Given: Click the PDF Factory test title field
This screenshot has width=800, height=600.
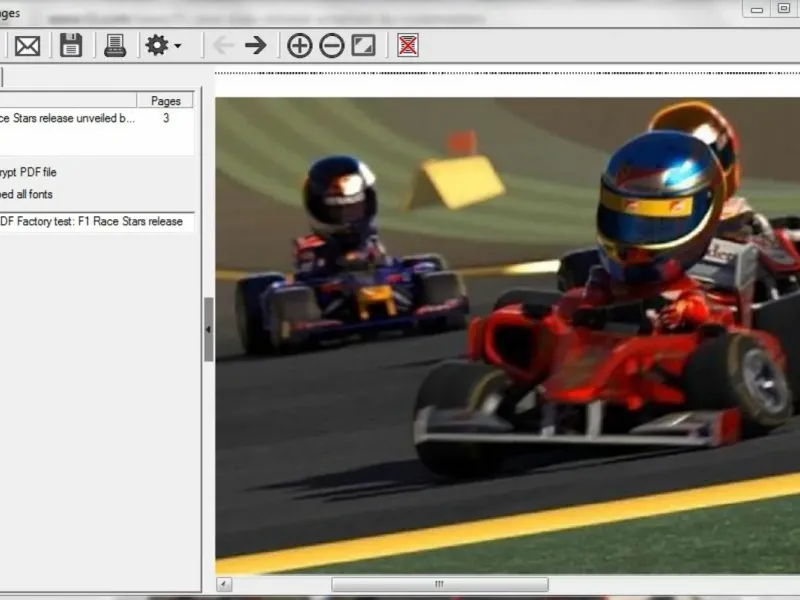Looking at the screenshot, I should coord(95,221).
